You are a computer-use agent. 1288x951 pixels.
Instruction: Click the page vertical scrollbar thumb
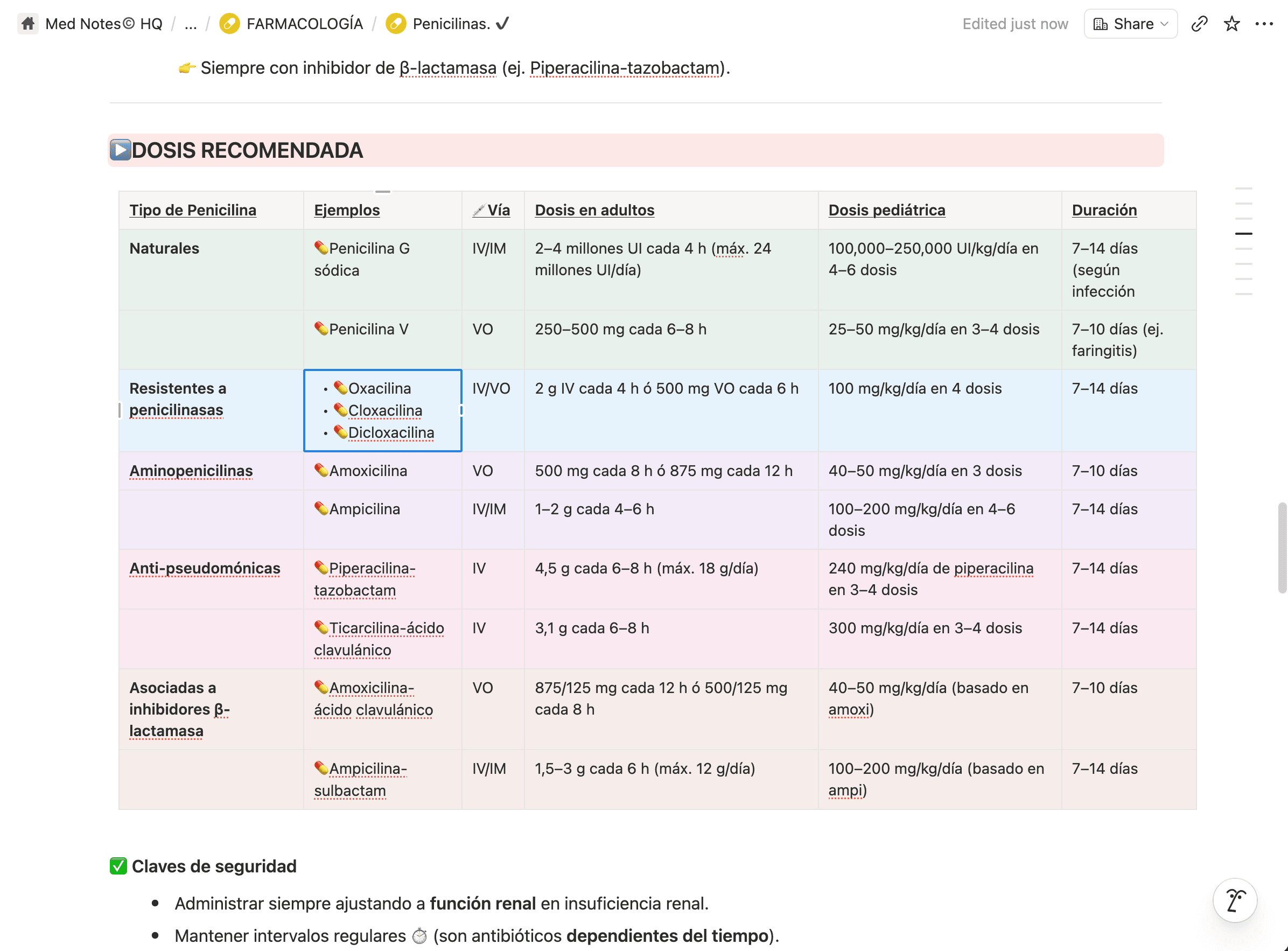click(x=1282, y=548)
